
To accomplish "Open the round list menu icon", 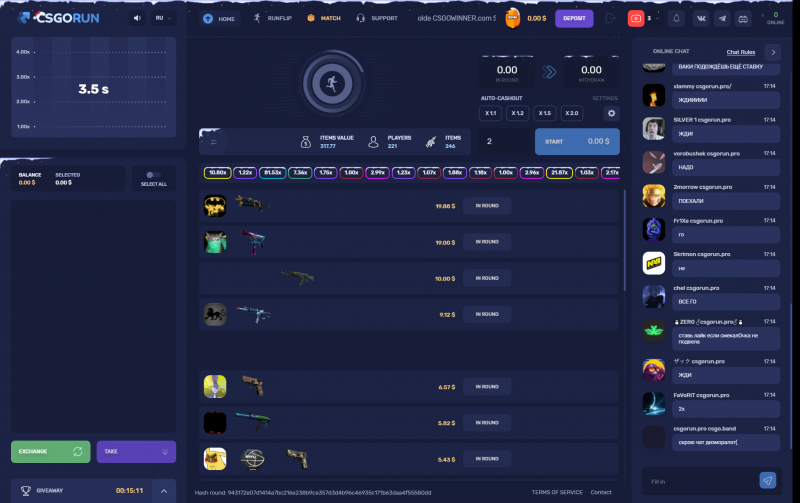I will [214, 142].
